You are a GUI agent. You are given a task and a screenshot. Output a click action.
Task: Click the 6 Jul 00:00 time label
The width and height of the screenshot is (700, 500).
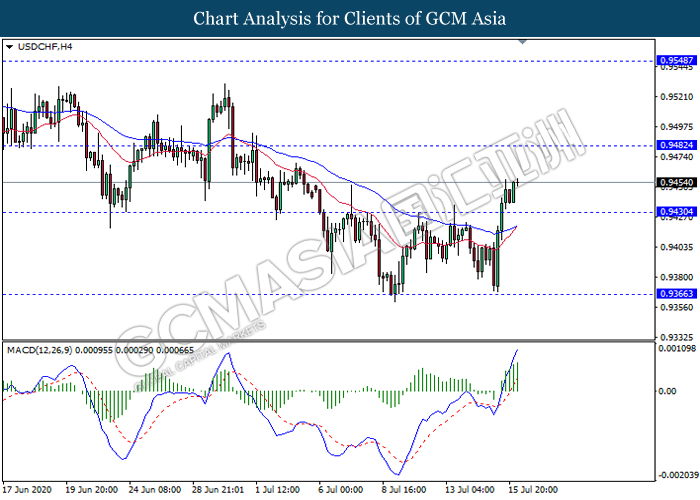click(x=341, y=490)
